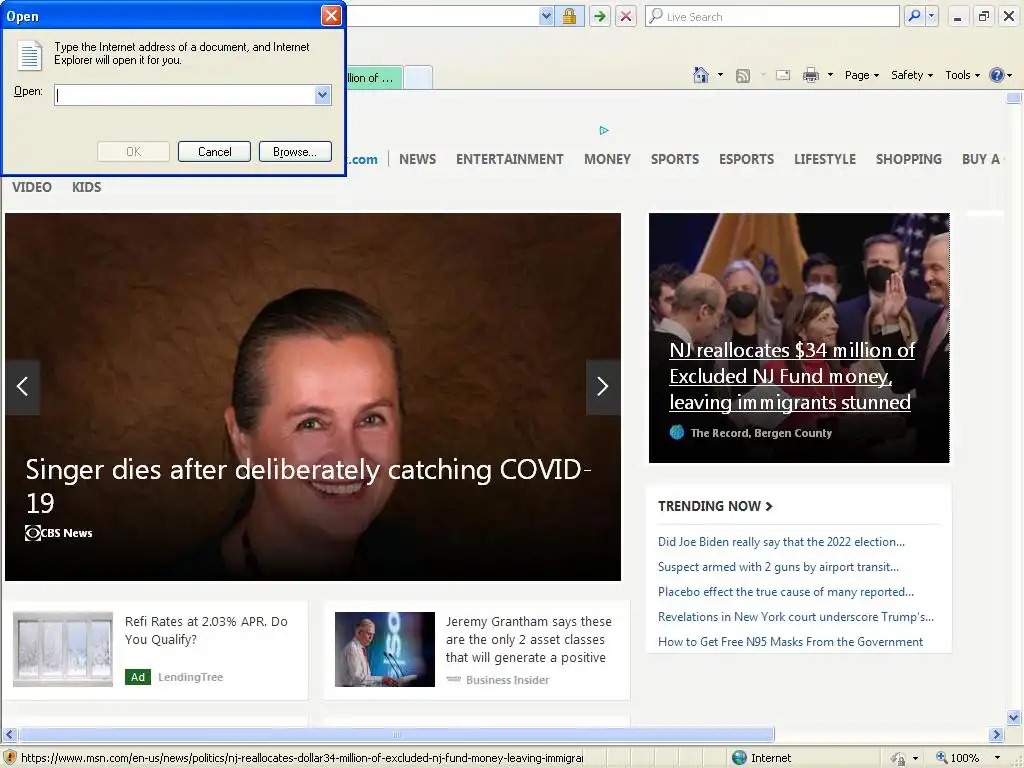The width and height of the screenshot is (1024, 768).
Task: Click the horizontal scrollbar thumb
Action: [x=396, y=735]
